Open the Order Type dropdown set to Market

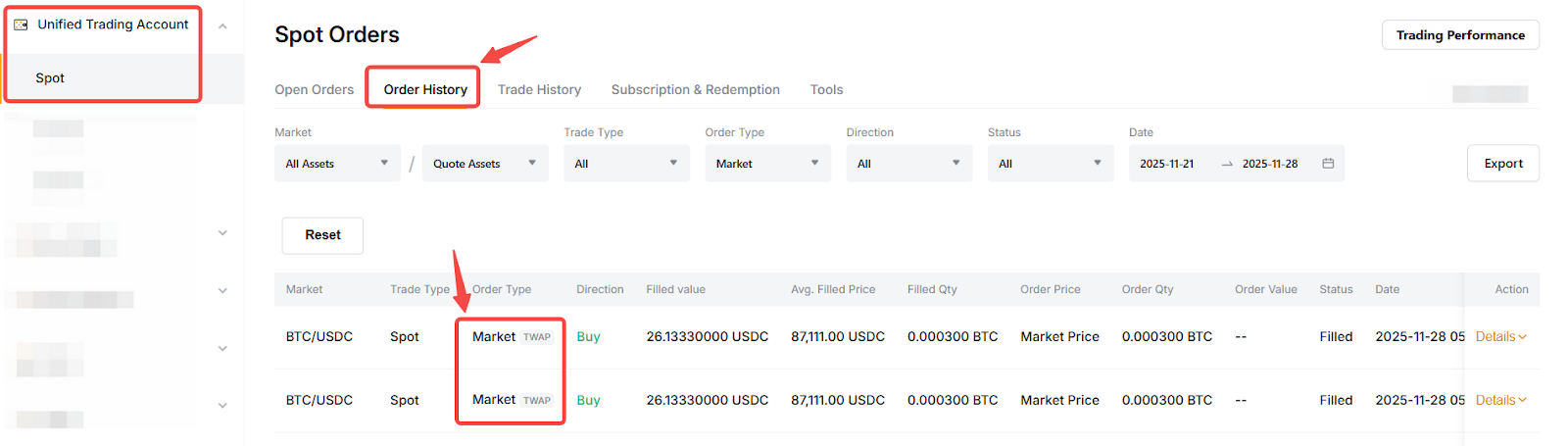pos(767,164)
